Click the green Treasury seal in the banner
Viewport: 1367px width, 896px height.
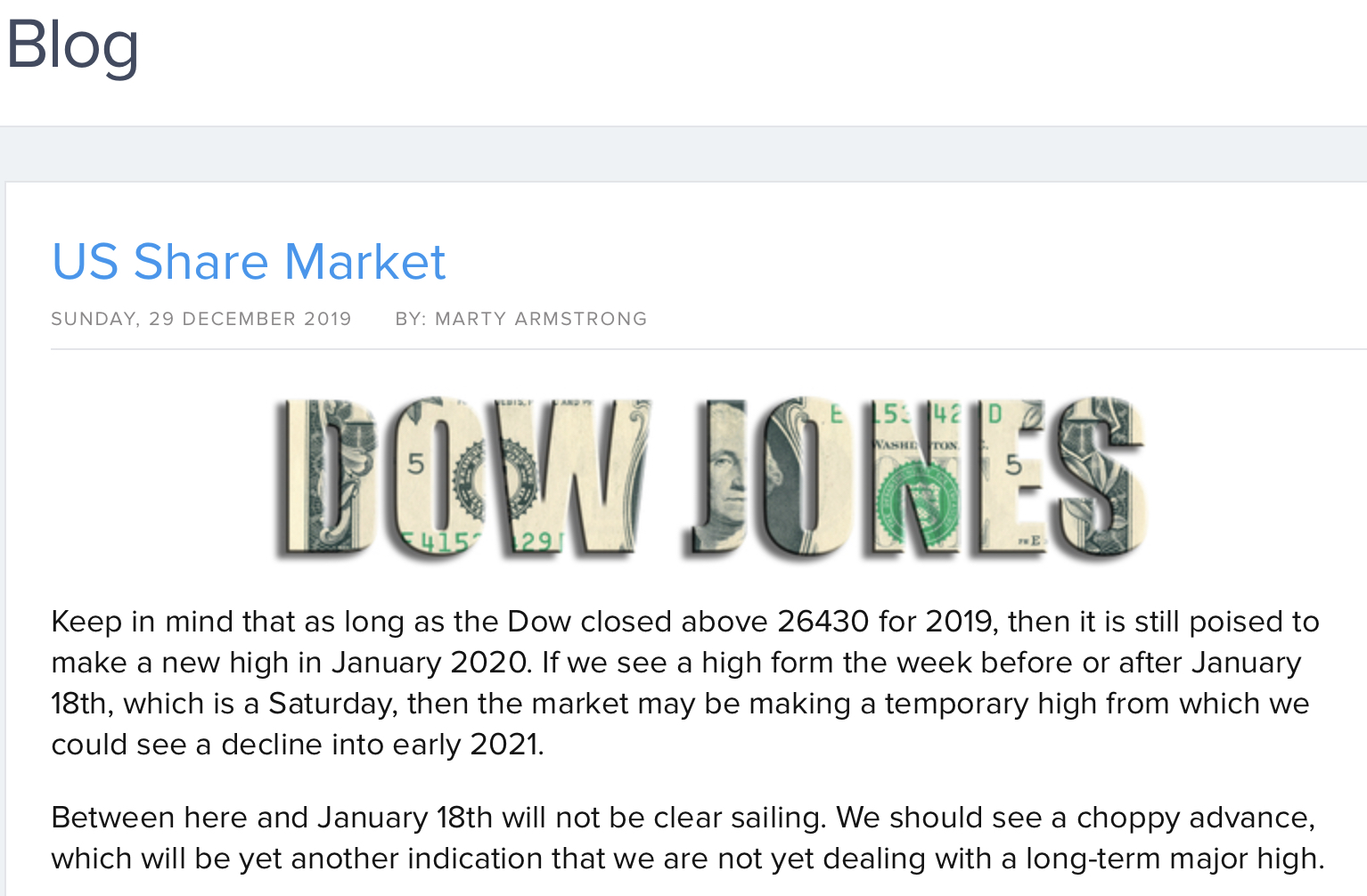coord(918,503)
